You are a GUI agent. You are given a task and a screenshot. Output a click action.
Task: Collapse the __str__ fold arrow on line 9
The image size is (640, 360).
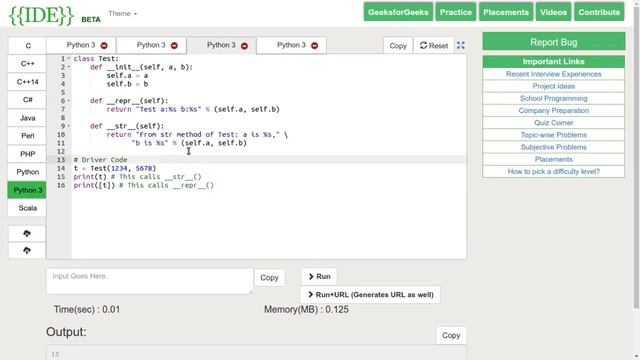click(69, 126)
